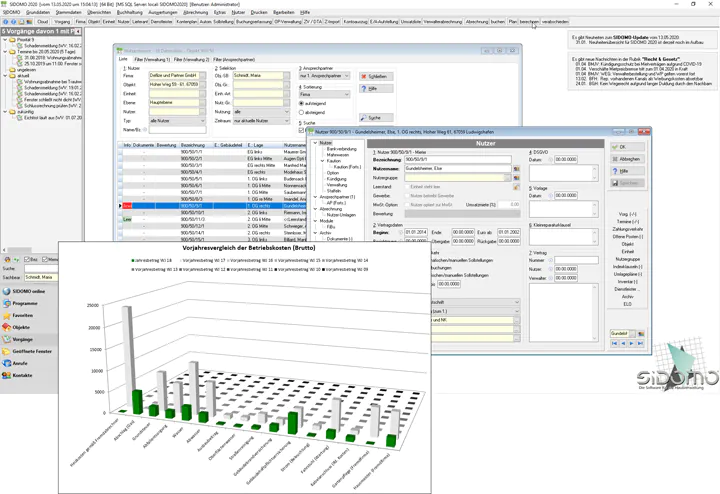Open the SIDOMO online globe icon
Image resolution: width=720 pixels, height=494 pixels.
(x=6, y=291)
